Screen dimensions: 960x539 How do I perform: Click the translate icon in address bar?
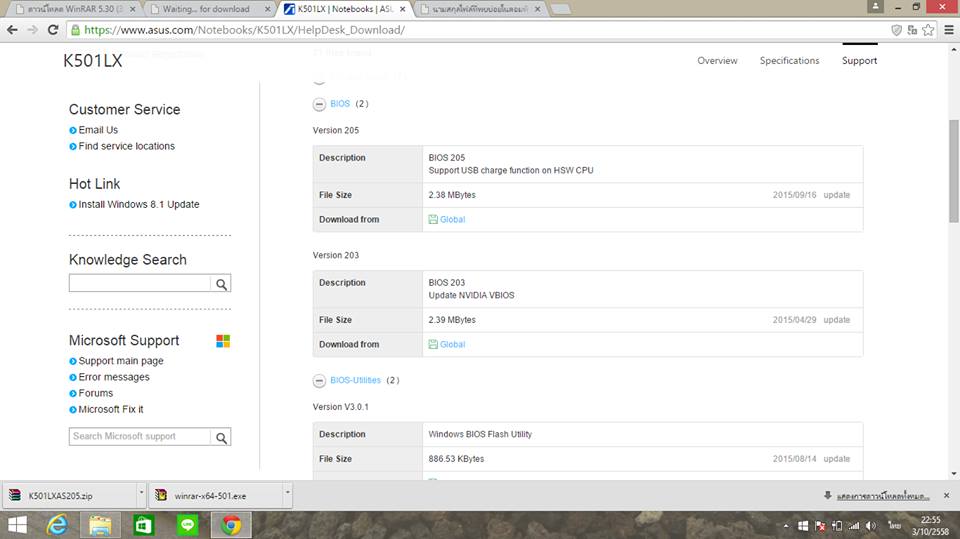point(912,29)
